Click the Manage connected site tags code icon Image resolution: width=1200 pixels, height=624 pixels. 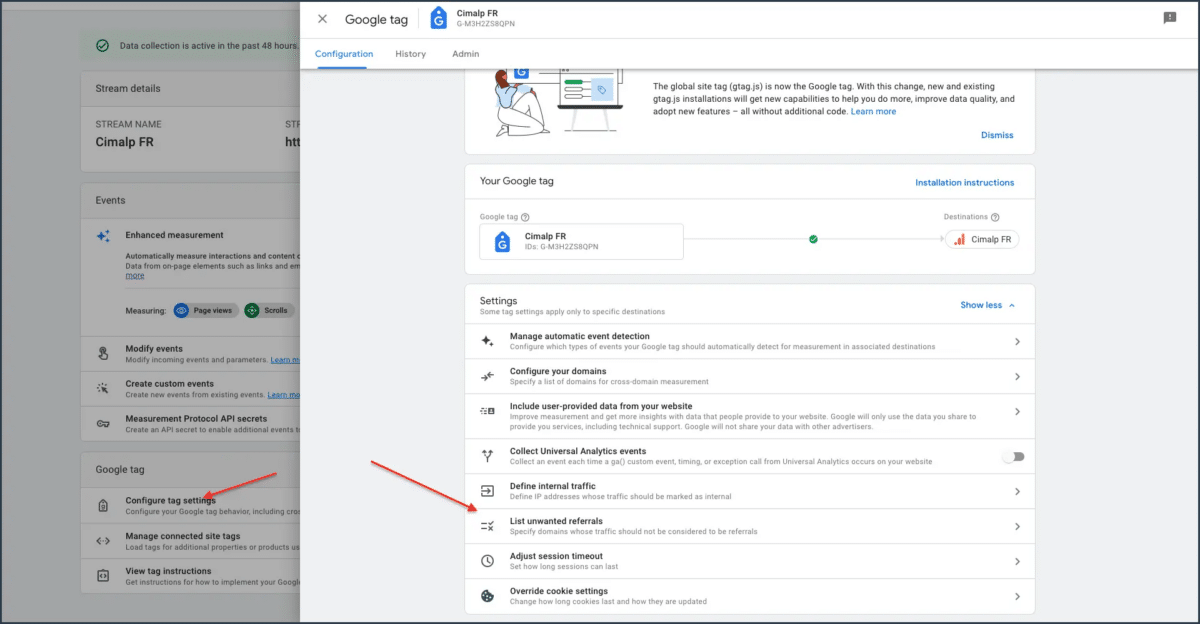103,541
